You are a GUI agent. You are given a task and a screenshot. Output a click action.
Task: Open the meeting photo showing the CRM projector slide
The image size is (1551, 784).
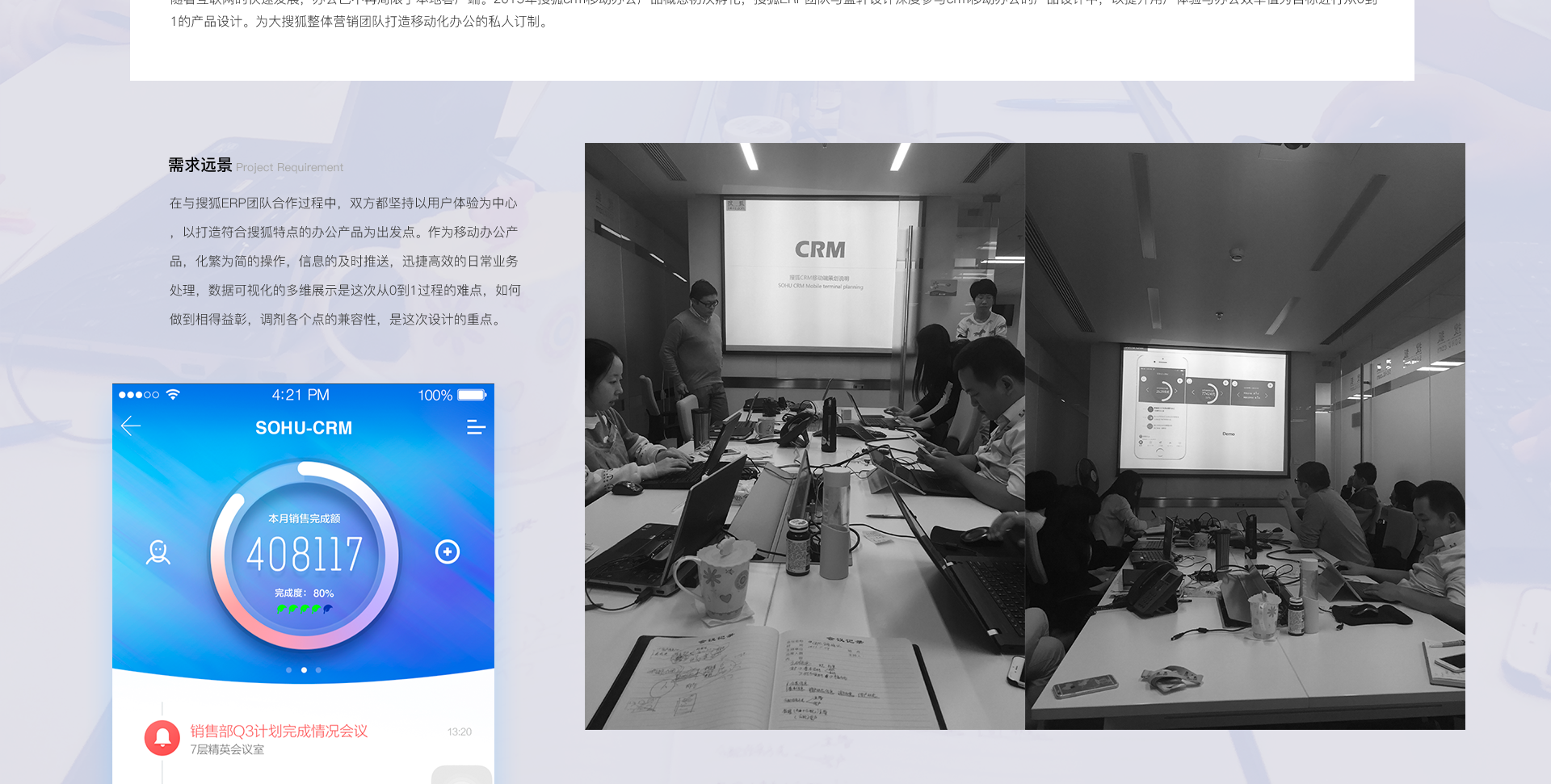[805, 436]
